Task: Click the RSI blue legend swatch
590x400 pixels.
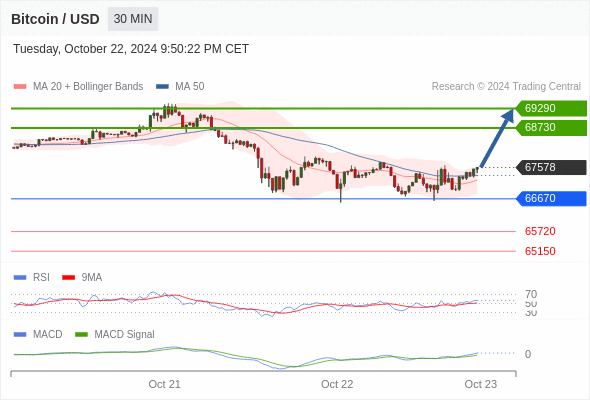Action: 20,278
